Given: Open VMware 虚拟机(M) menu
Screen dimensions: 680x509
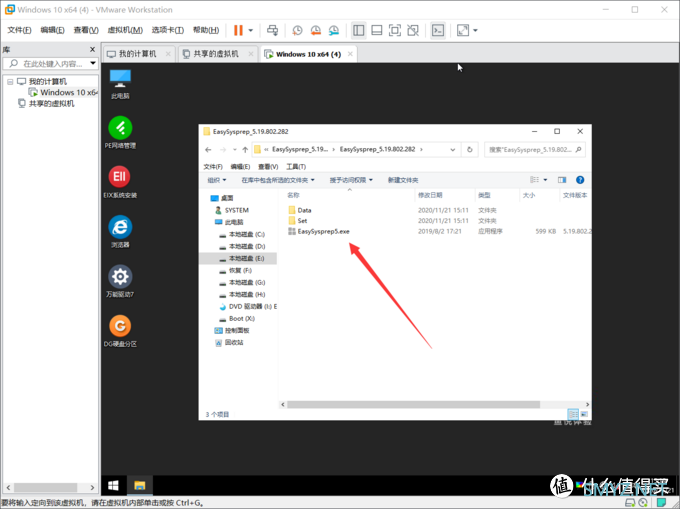Looking at the screenshot, I should [x=125, y=30].
